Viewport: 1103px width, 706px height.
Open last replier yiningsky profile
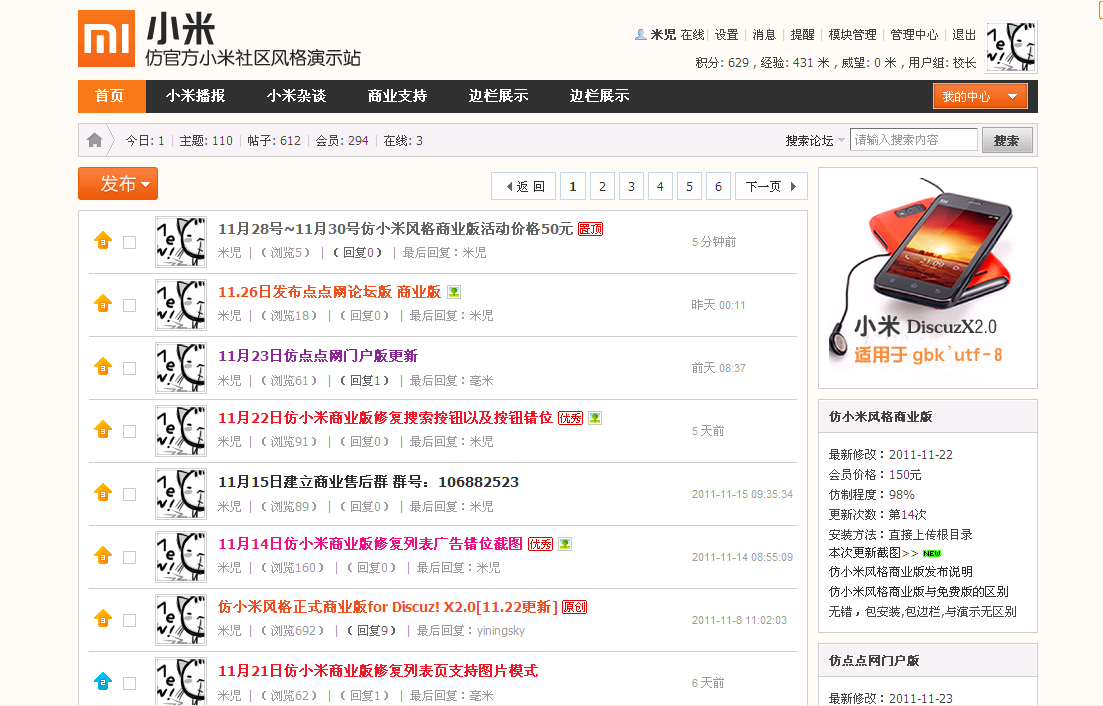[x=501, y=631]
